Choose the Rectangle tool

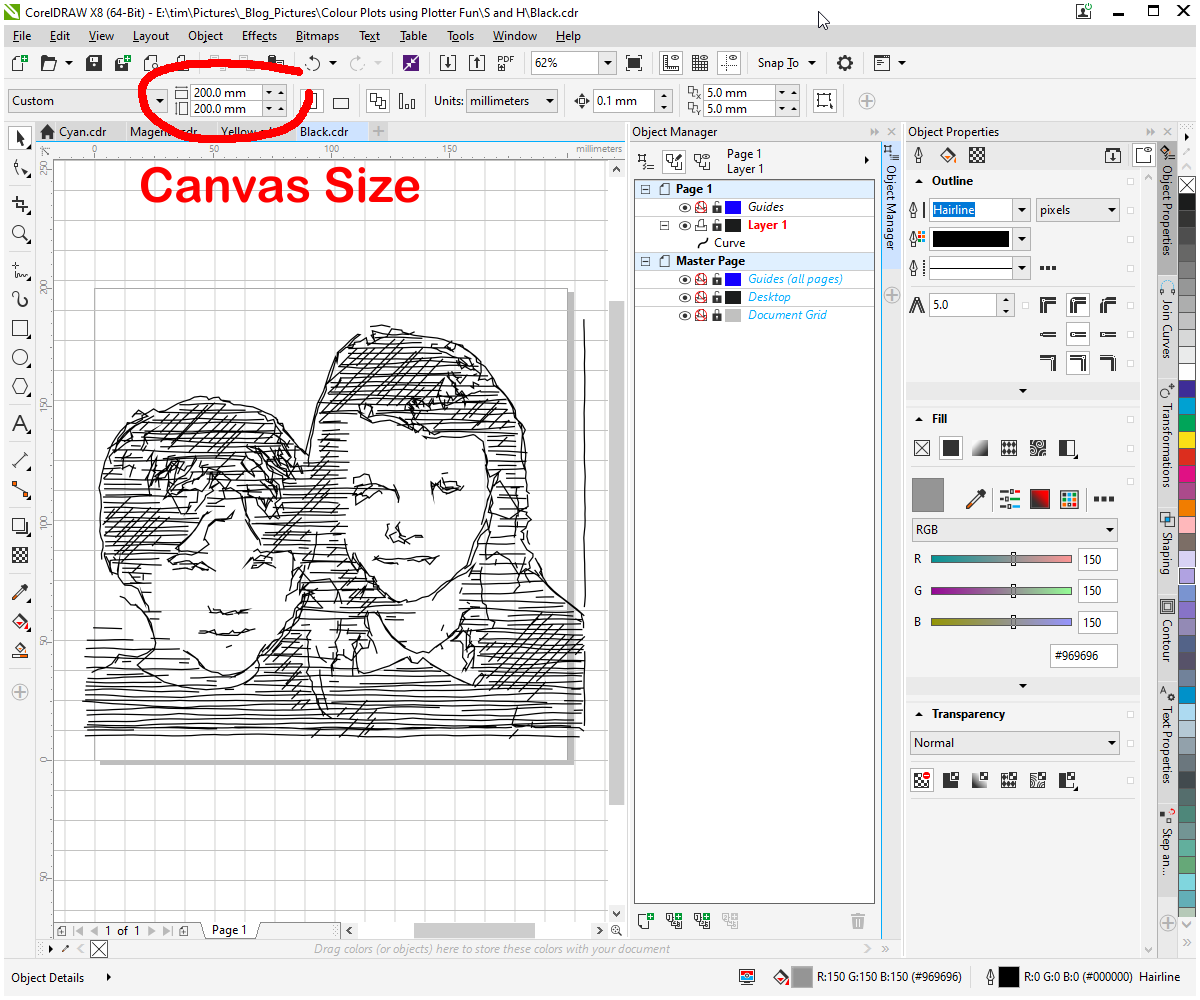[20, 328]
